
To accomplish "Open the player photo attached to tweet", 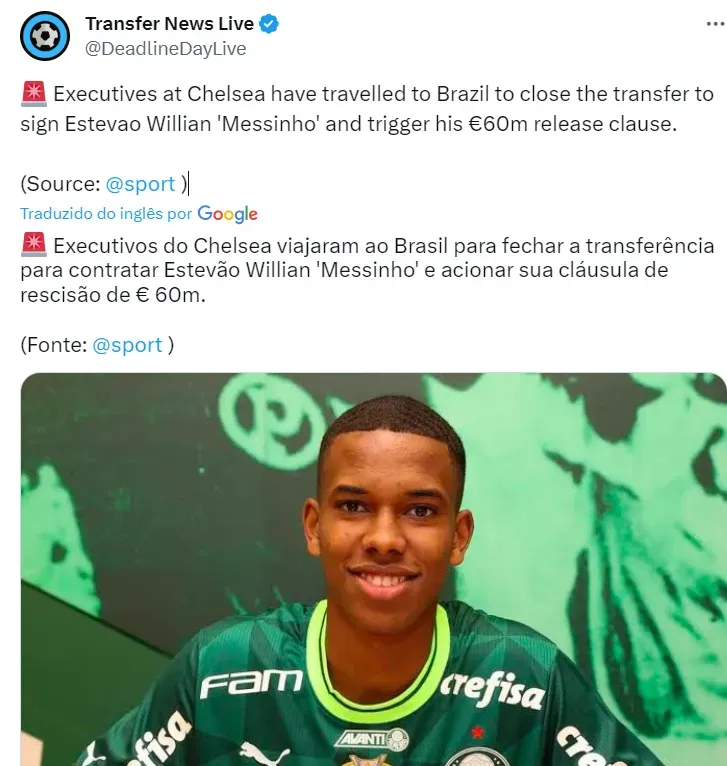I will coord(374,569).
